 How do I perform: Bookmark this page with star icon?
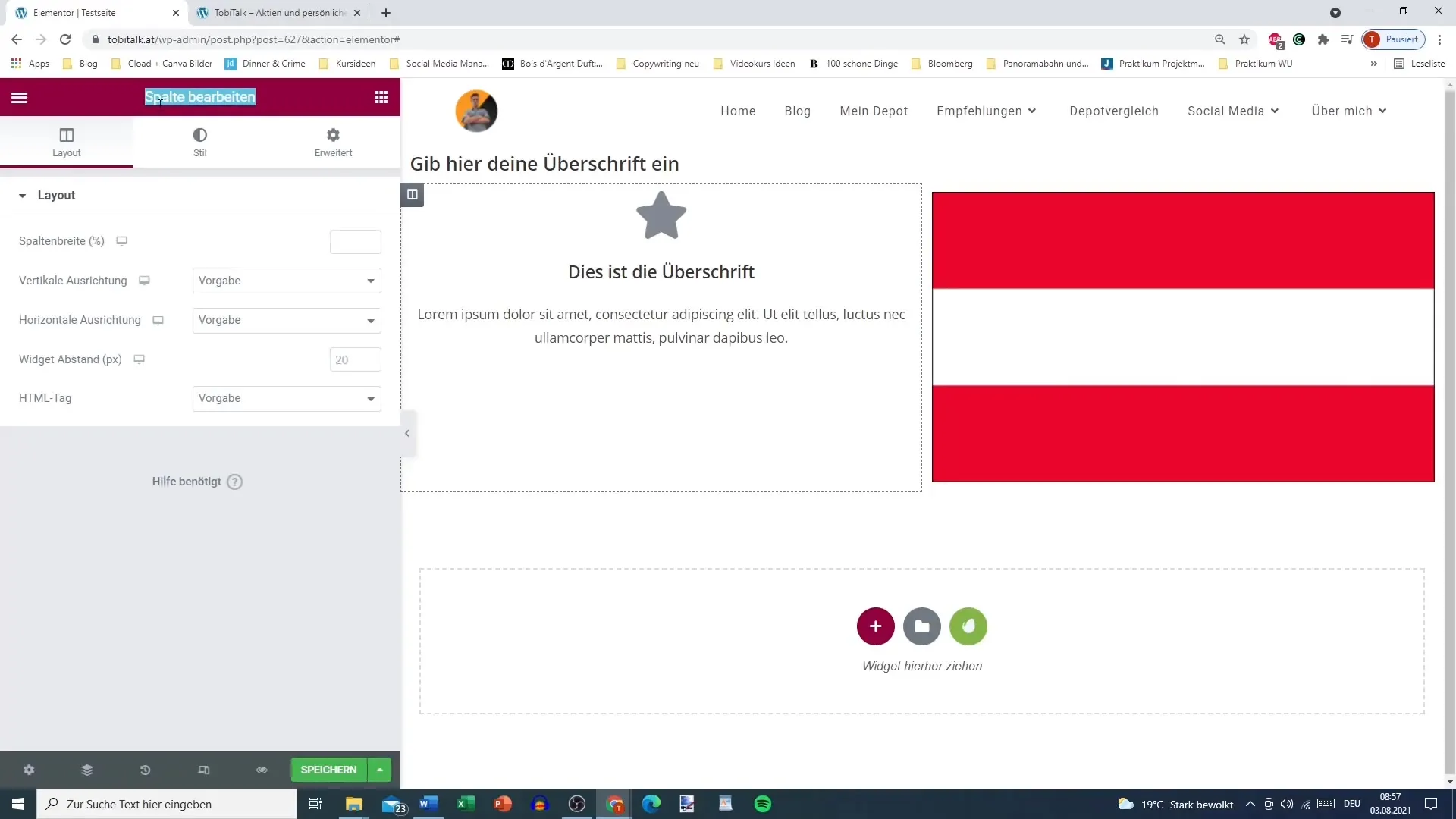point(1244,39)
